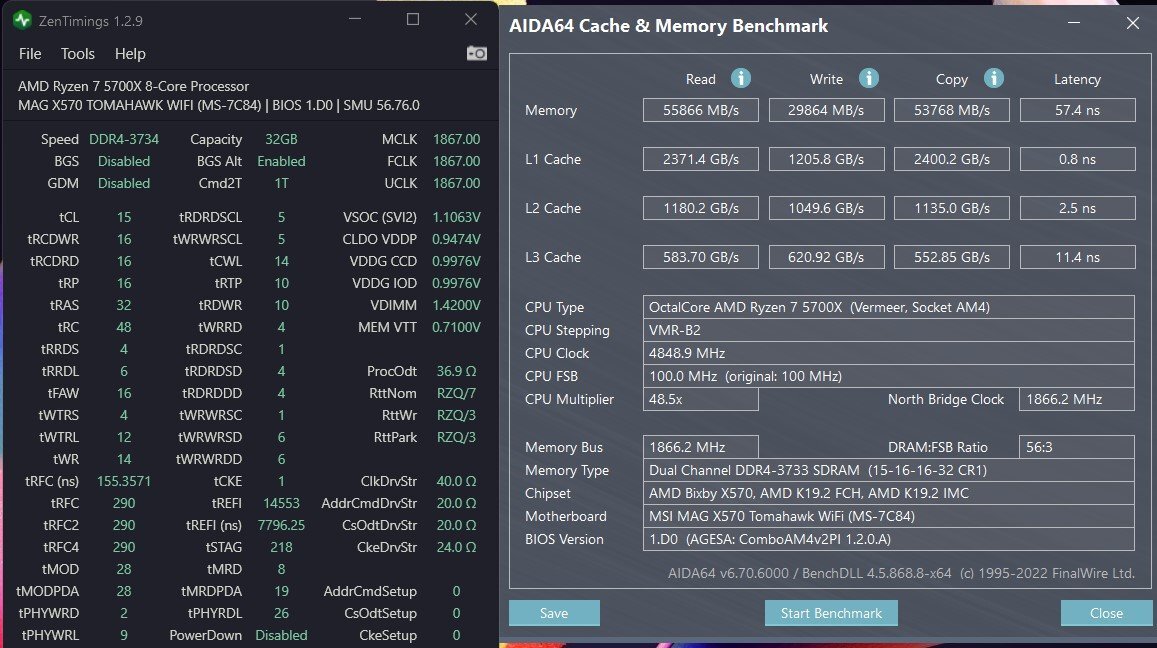
Task: Click tREFI 14553 value
Action: click(281, 503)
